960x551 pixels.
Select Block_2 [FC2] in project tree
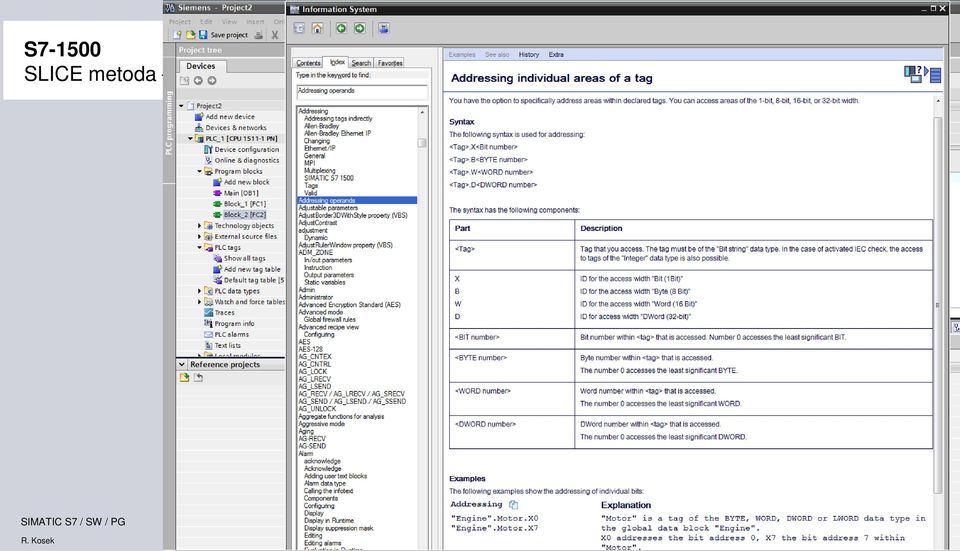(x=244, y=215)
